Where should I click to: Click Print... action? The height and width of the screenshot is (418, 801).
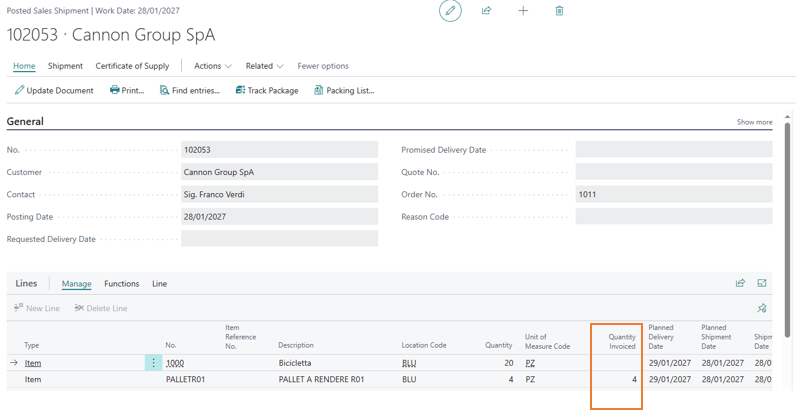tap(127, 90)
